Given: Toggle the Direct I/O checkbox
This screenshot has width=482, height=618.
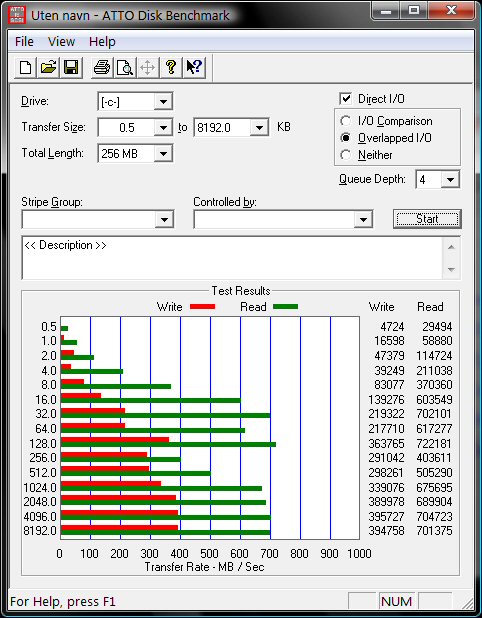Looking at the screenshot, I should point(346,99).
